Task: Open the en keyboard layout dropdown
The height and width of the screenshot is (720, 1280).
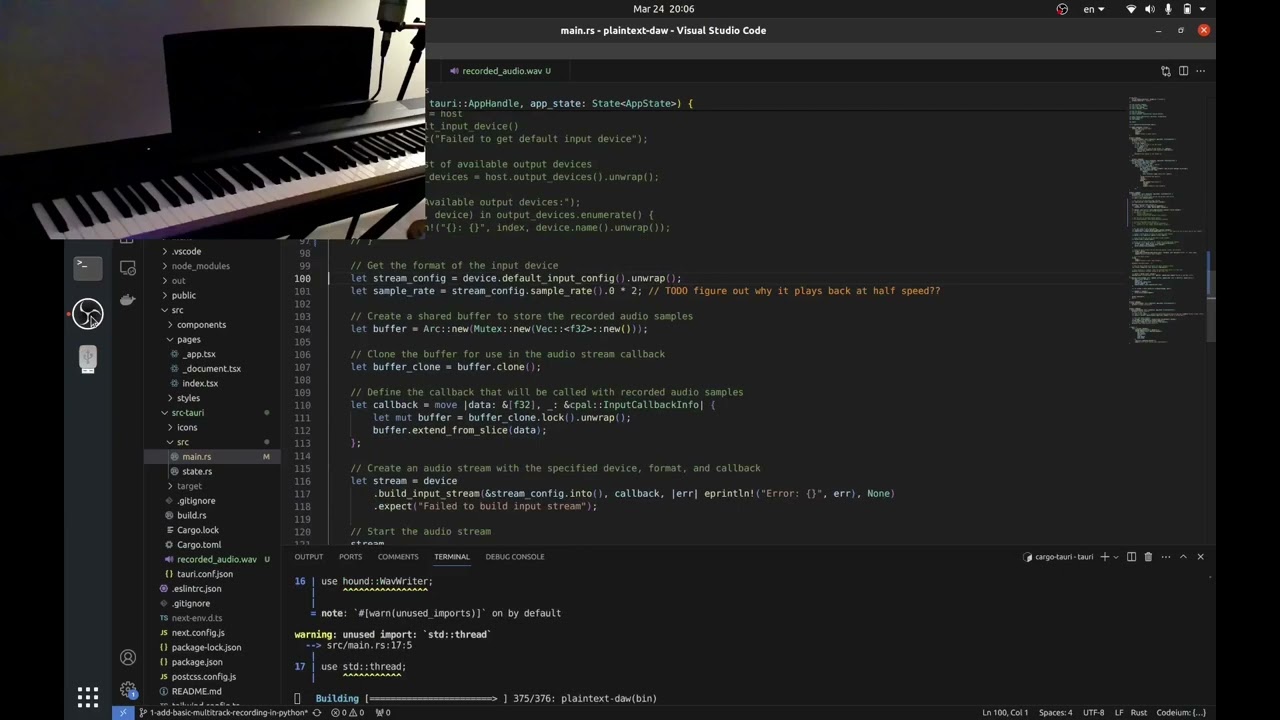Action: (1094, 9)
